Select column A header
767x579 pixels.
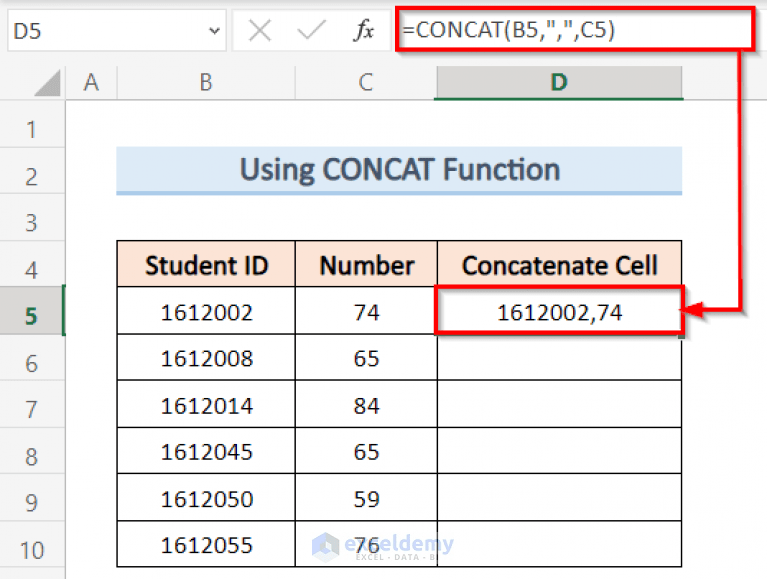click(x=91, y=82)
